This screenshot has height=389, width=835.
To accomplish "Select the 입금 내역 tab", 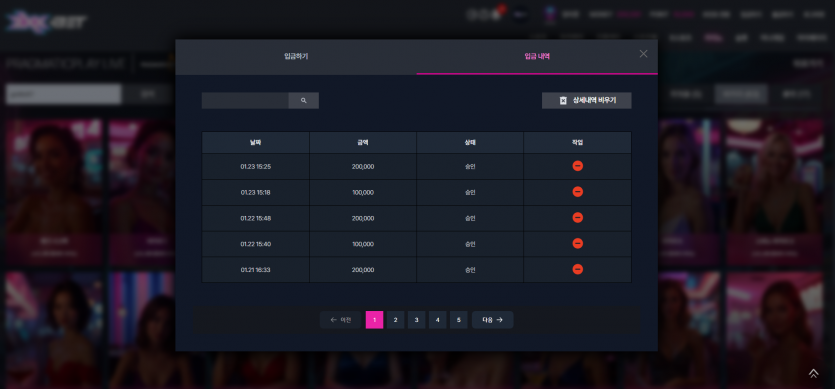I will click(x=537, y=56).
